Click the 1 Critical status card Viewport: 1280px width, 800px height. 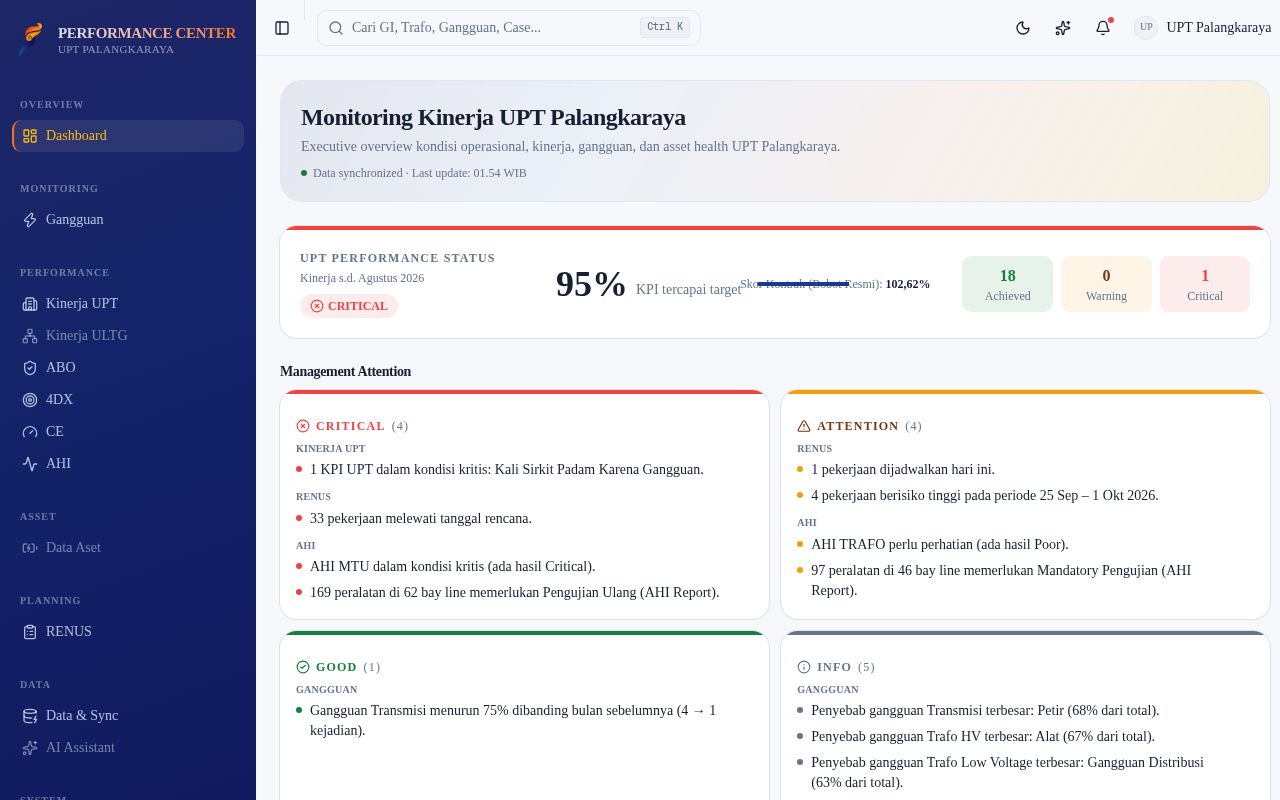1205,284
